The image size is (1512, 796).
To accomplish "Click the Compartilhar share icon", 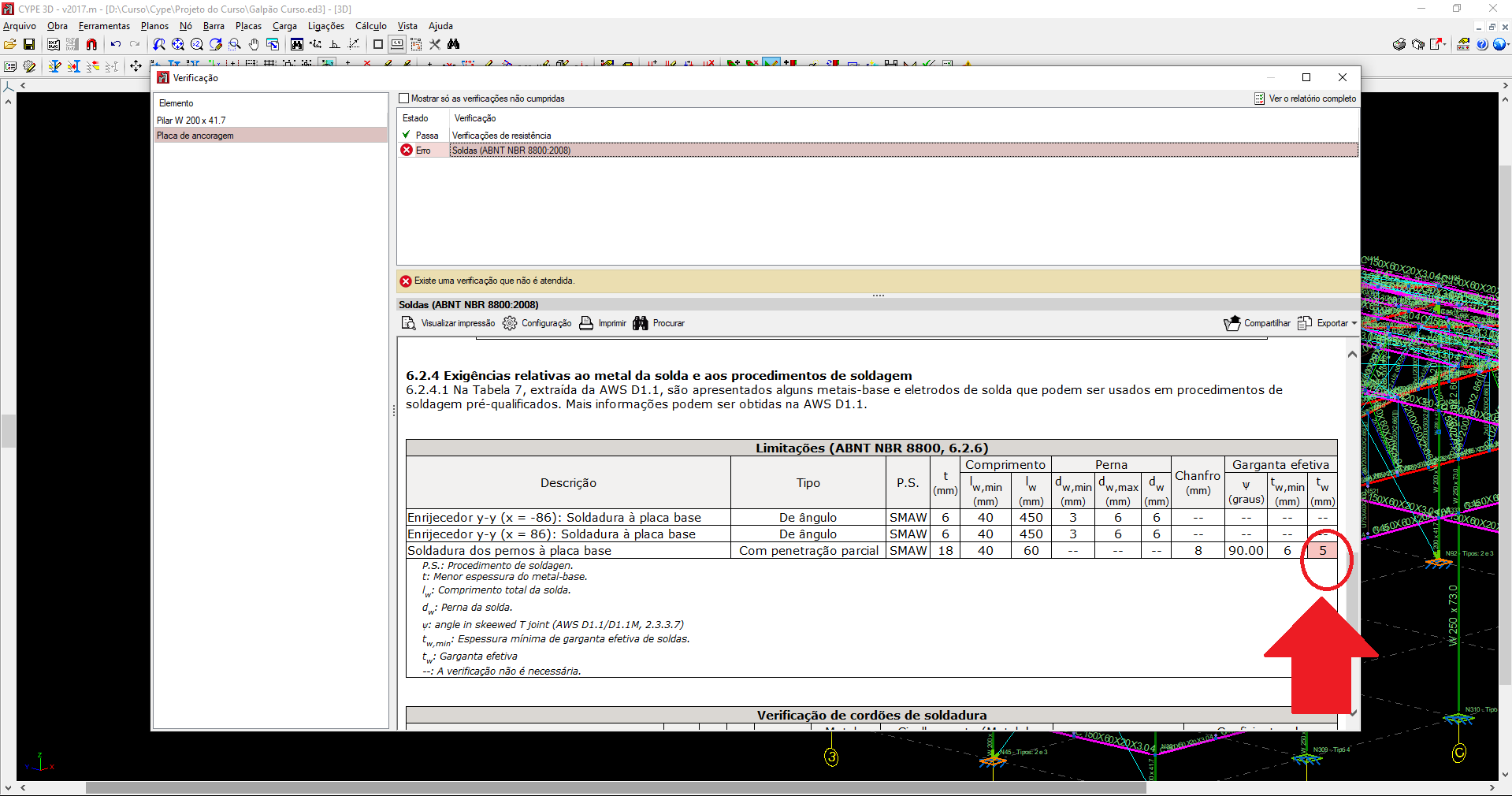I will [x=1232, y=323].
